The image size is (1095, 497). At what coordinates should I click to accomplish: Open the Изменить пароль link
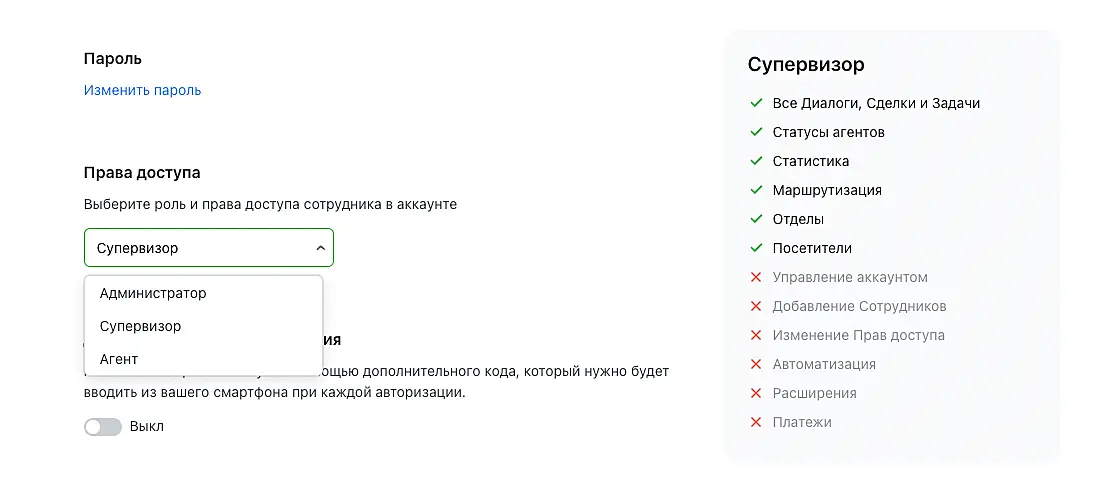[x=142, y=90]
